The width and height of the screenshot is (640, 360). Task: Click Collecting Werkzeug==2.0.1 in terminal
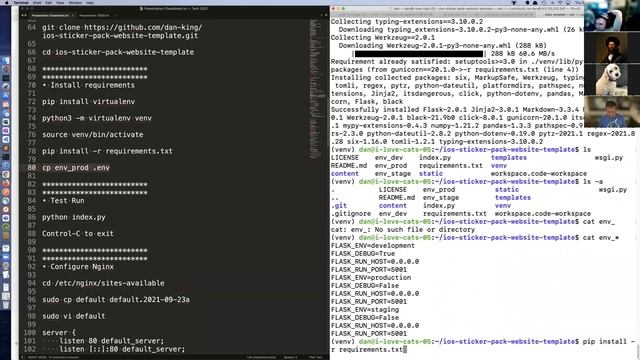click(x=383, y=38)
